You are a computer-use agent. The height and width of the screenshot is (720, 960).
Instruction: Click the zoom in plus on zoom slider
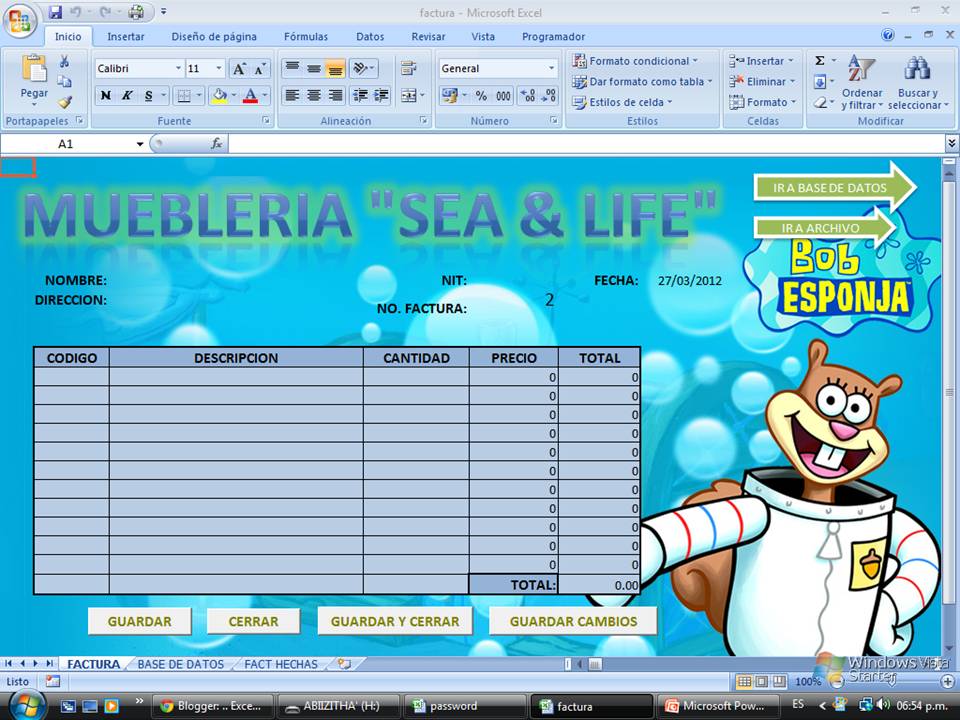pyautogui.click(x=948, y=681)
